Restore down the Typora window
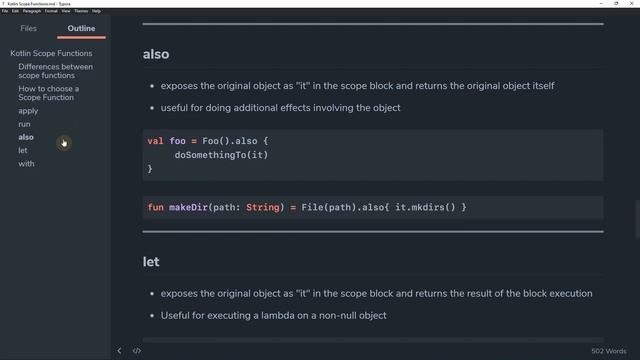640x360 pixels. click(616, 3)
